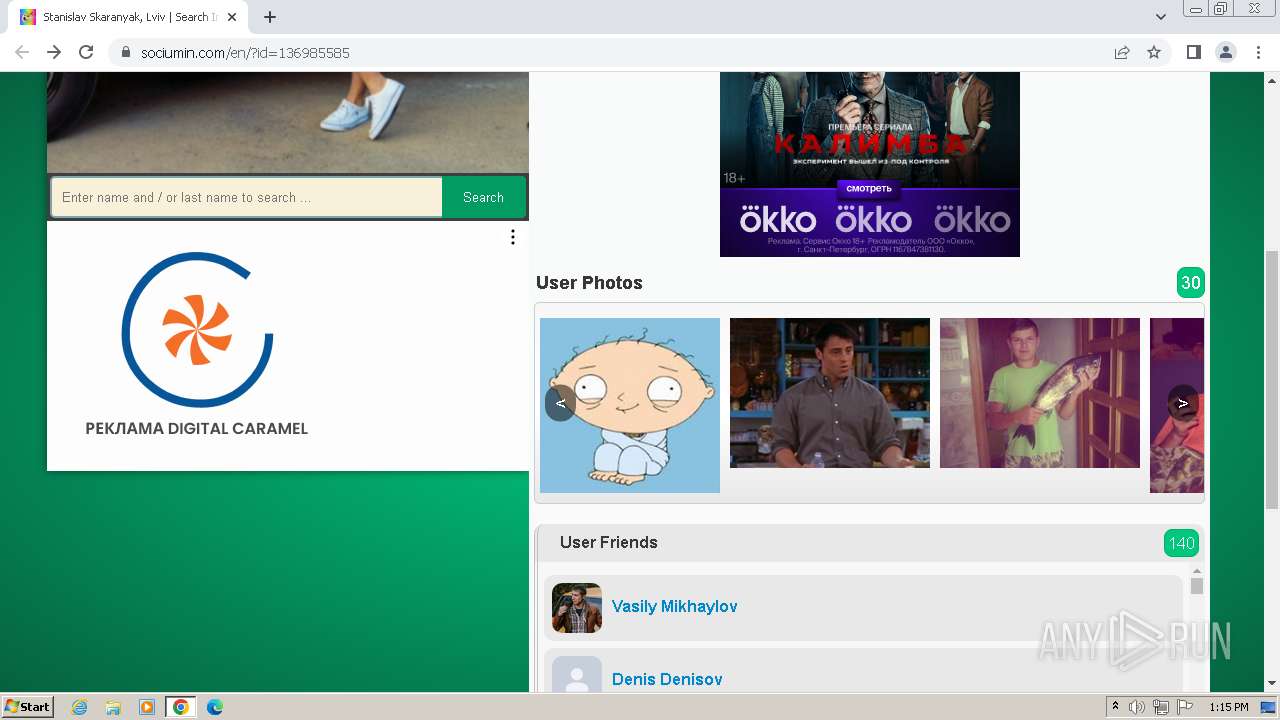Show previous user photos arrow

tap(561, 403)
